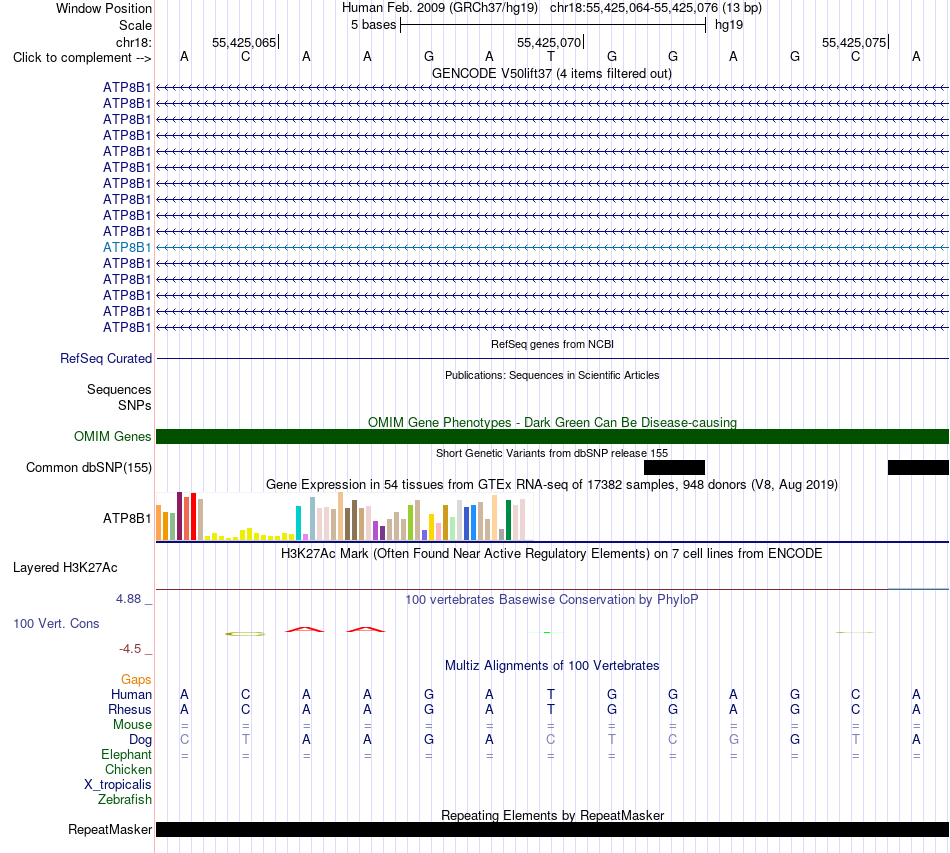950x853 pixels.
Task: Click the 'Window Position' label
Action: (x=104, y=8)
